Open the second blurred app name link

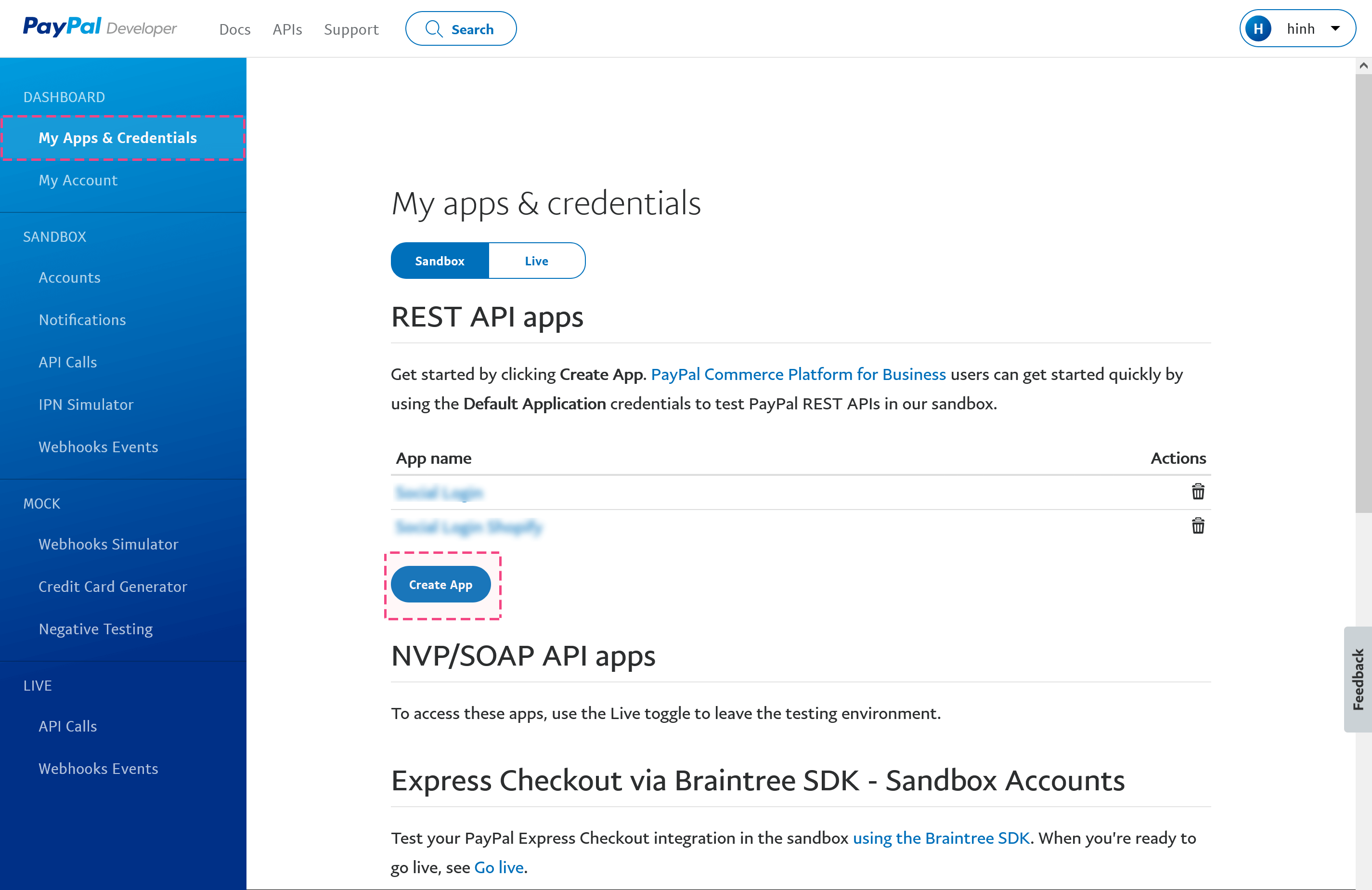(469, 526)
